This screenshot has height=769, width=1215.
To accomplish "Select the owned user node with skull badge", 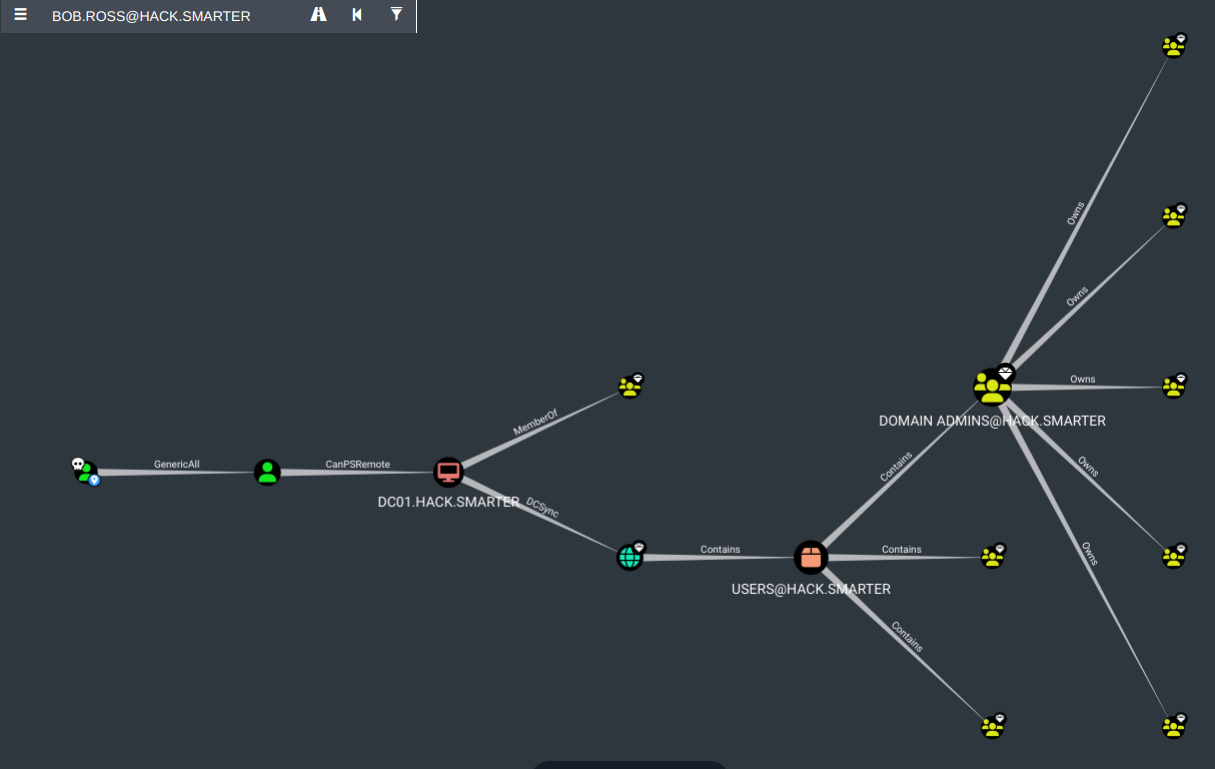I will pos(87,472).
